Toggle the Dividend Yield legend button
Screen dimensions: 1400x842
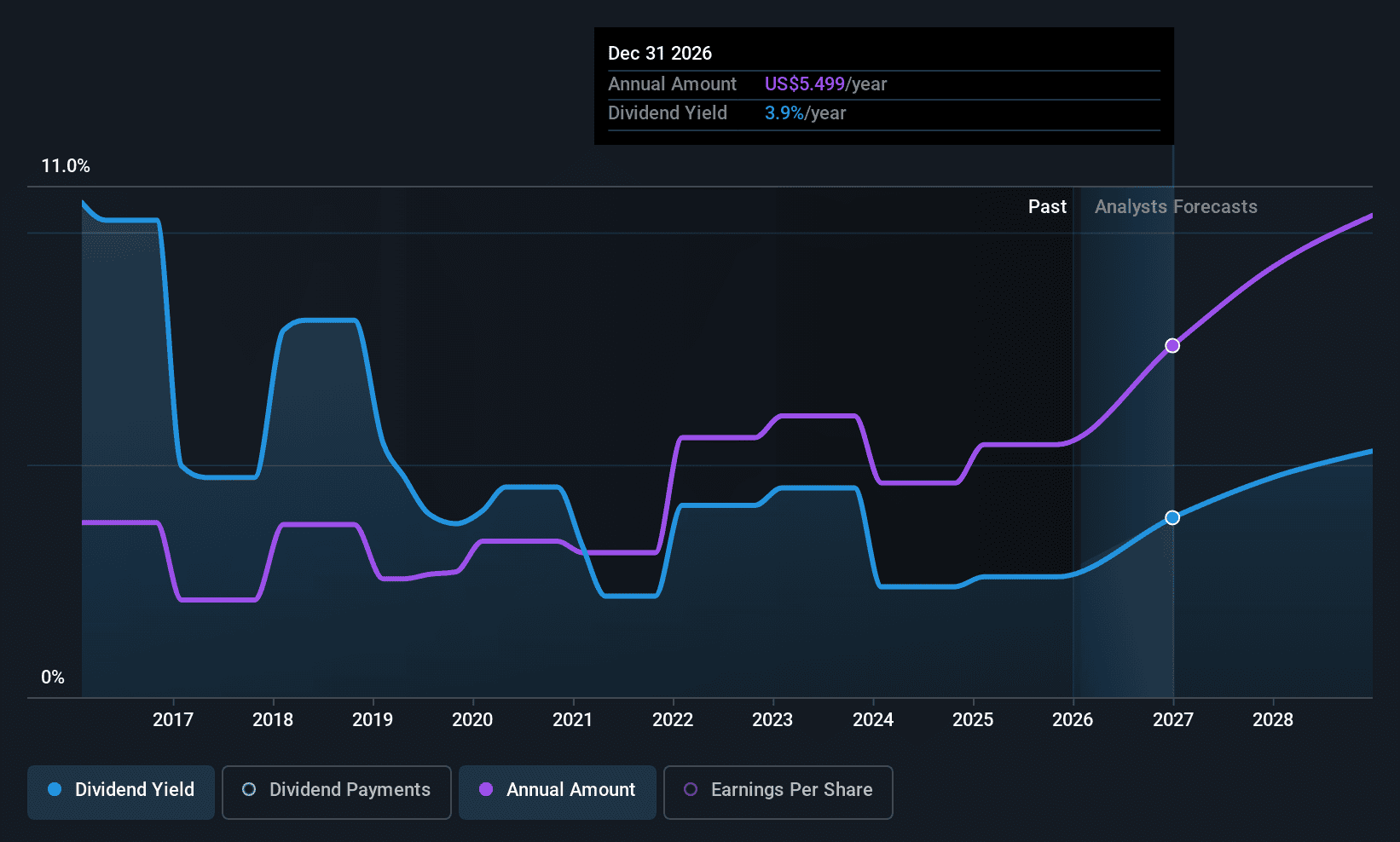(121, 790)
